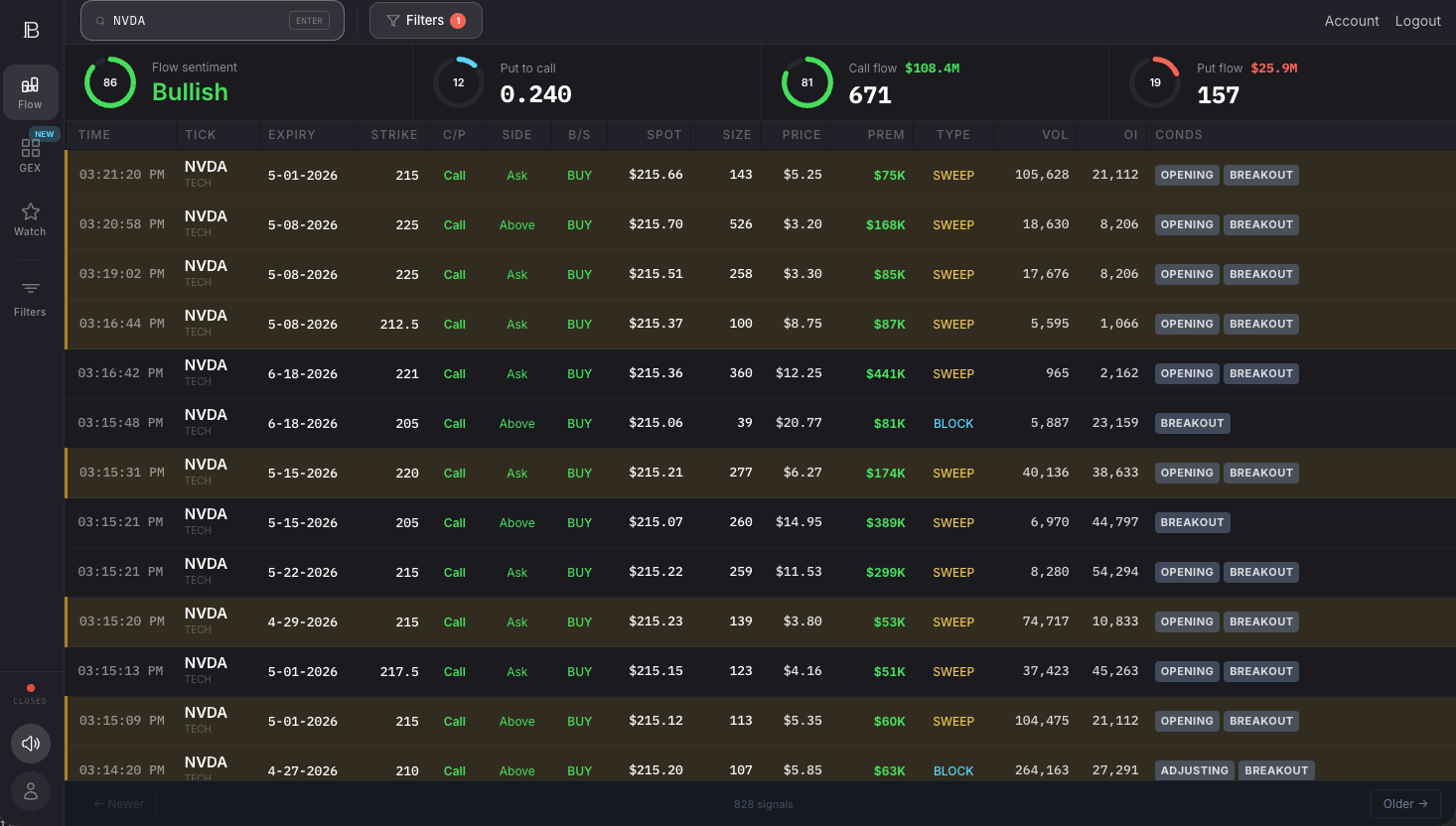Viewport: 1456px width, 826px height.
Task: Click the $108.4M call flow amount
Action: pyautogui.click(x=932, y=69)
